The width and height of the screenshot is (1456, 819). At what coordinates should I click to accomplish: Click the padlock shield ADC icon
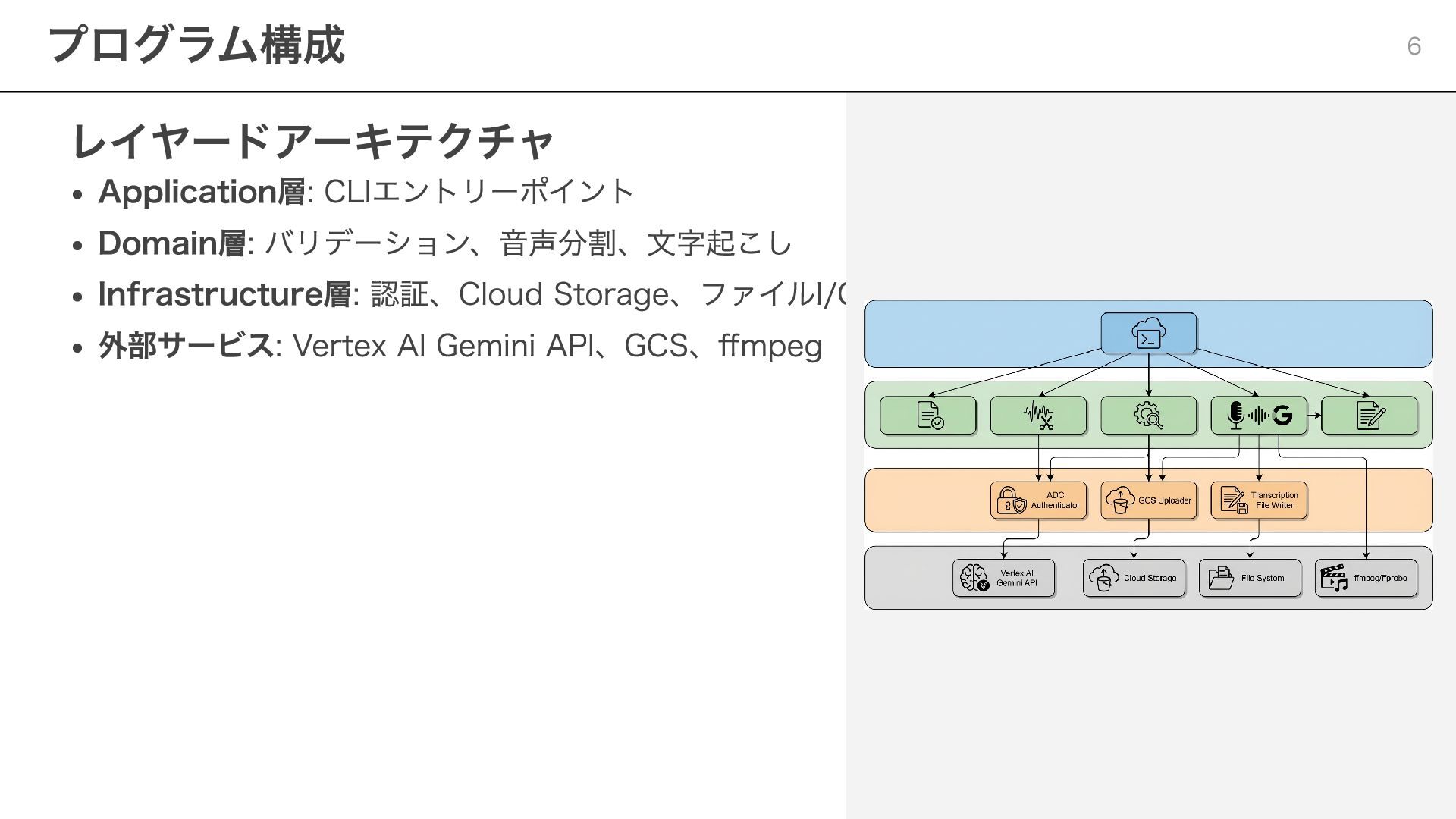click(x=1012, y=500)
